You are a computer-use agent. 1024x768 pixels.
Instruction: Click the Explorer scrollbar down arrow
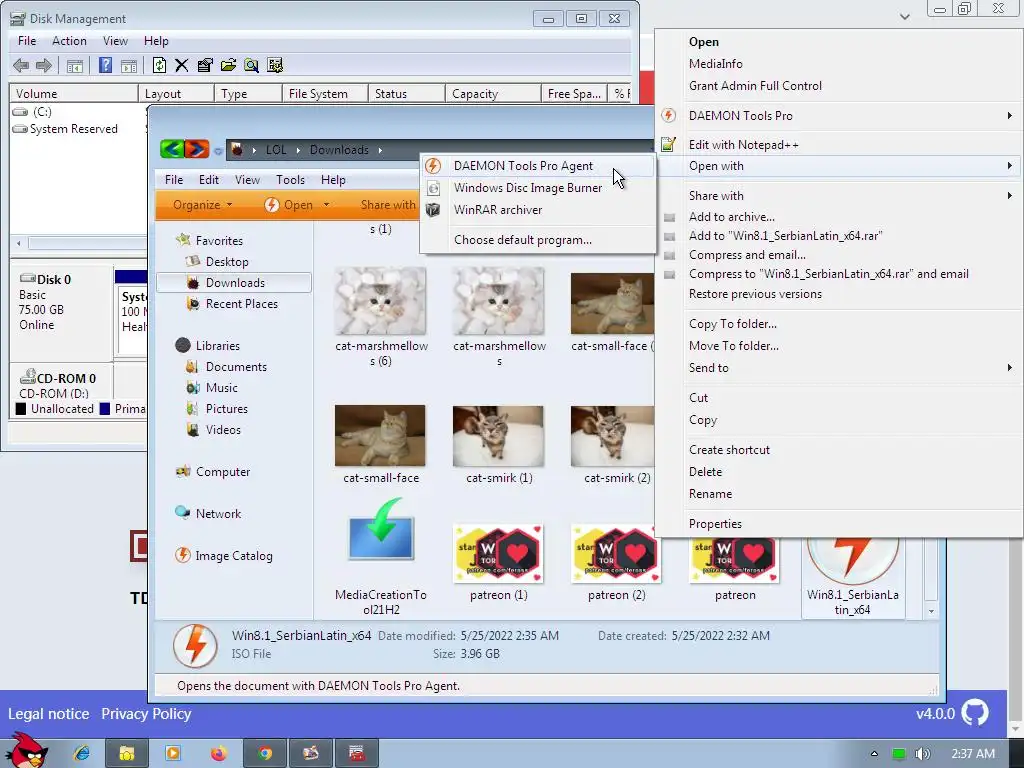click(x=931, y=611)
